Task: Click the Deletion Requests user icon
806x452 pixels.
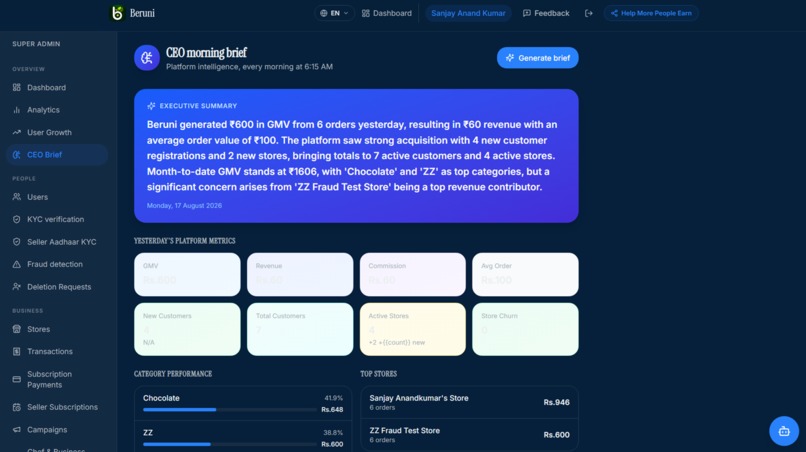Action: [x=16, y=287]
